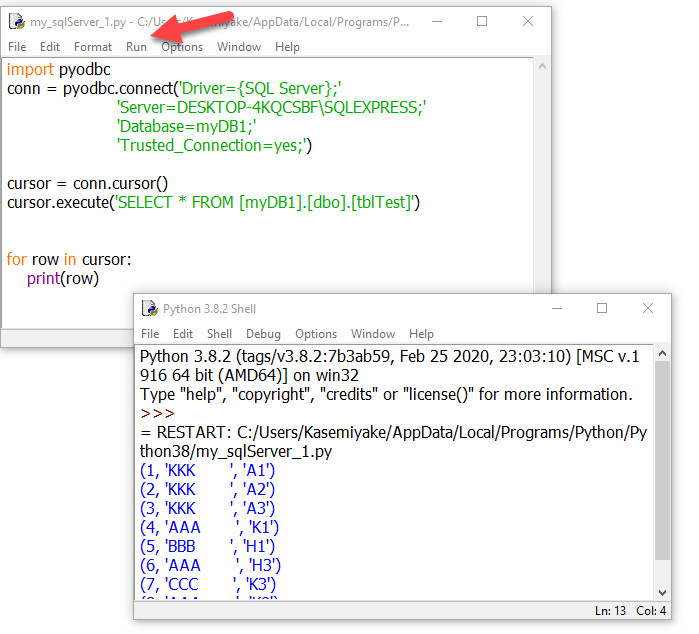Viewport: 699px width, 634px height.
Task: Click the print(row) line in editor
Action: [63, 279]
